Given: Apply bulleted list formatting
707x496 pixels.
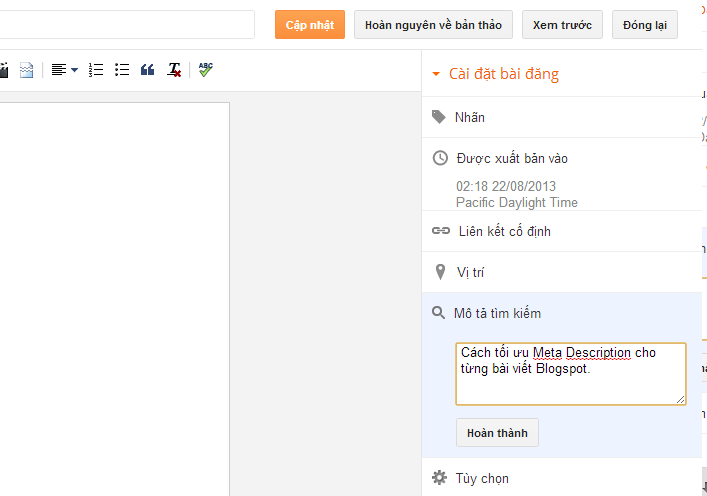Looking at the screenshot, I should (x=122, y=70).
